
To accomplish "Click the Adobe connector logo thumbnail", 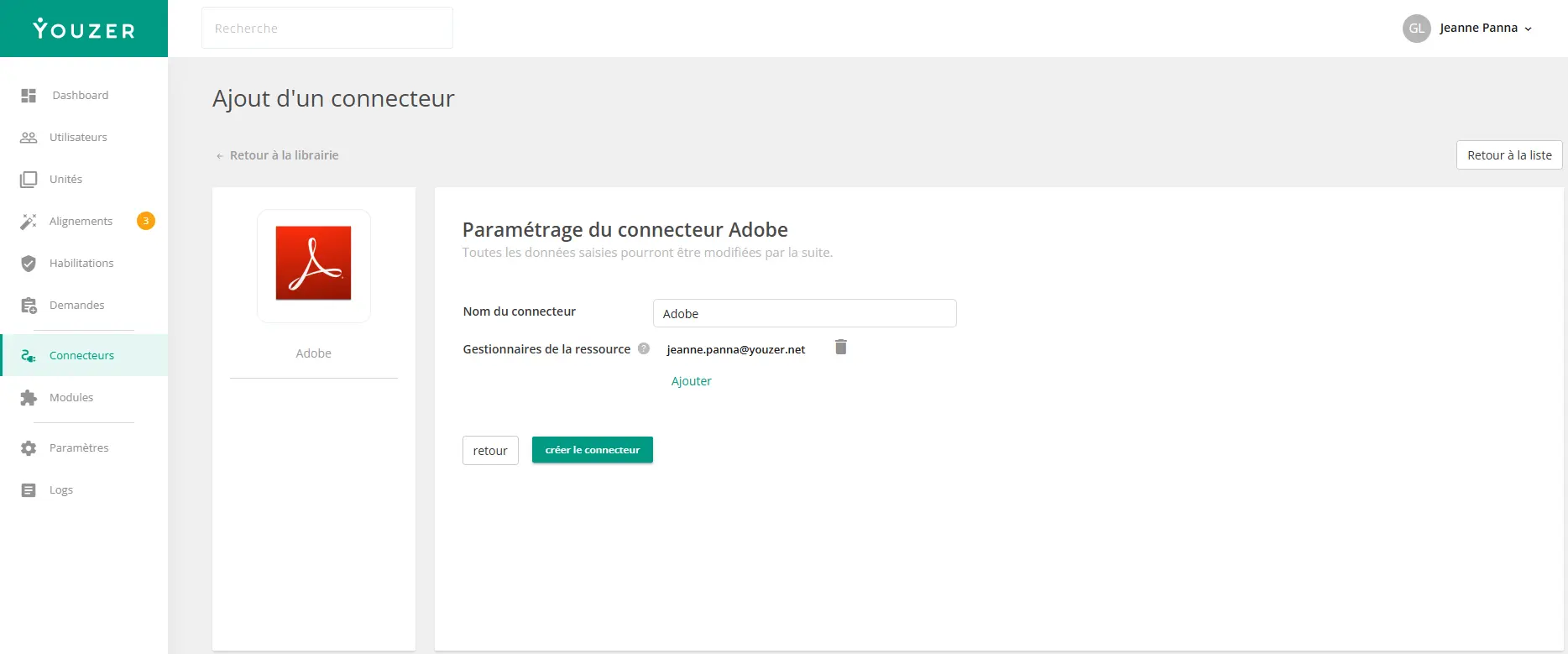I will [314, 264].
